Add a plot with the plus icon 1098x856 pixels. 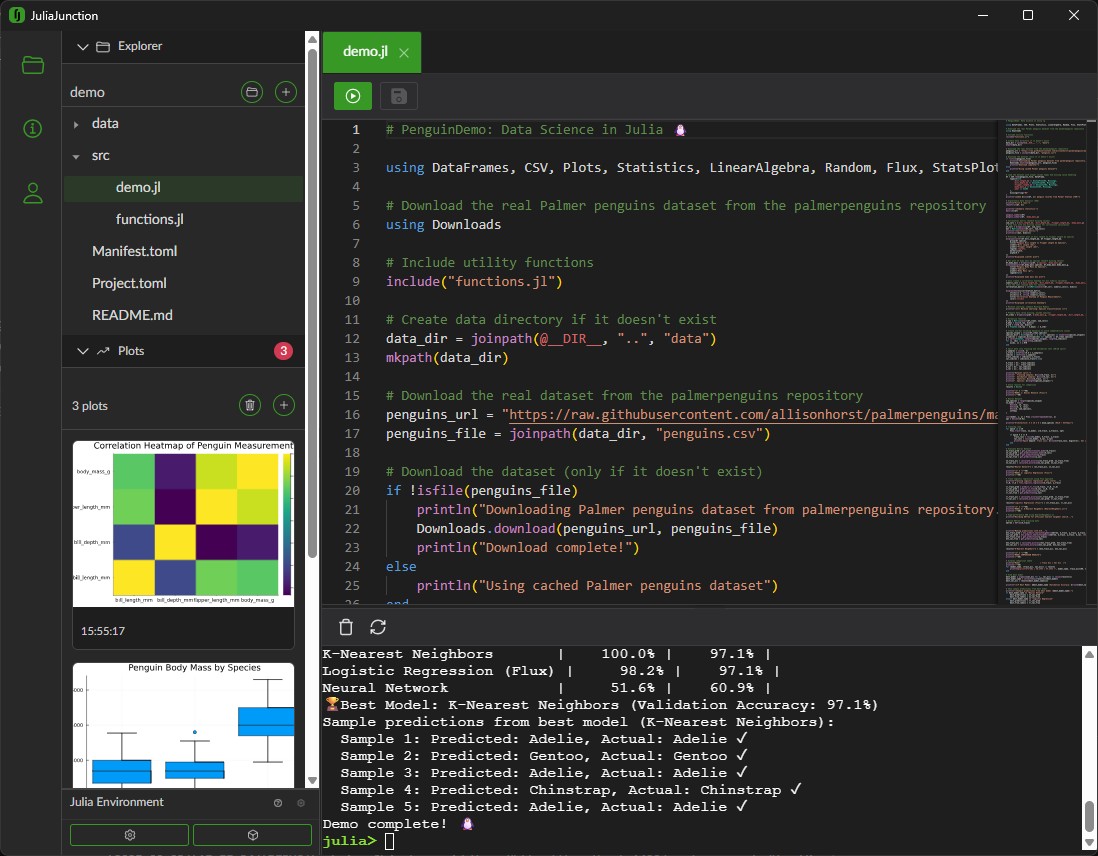[284, 405]
